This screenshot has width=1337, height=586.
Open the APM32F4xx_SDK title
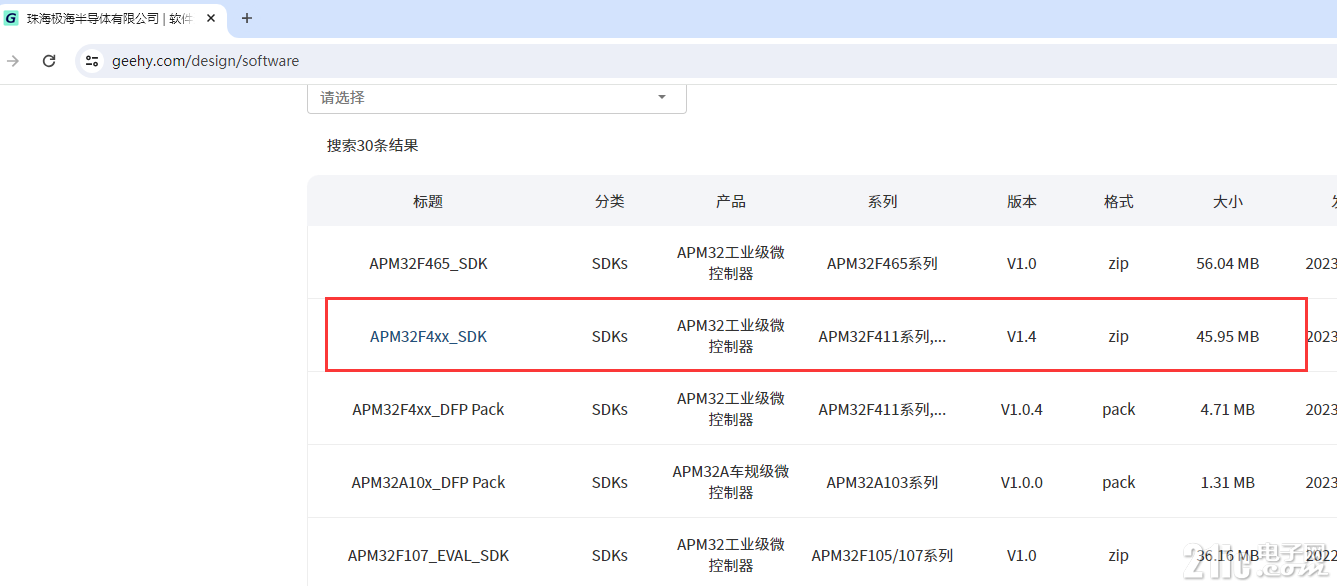pyautogui.click(x=429, y=337)
